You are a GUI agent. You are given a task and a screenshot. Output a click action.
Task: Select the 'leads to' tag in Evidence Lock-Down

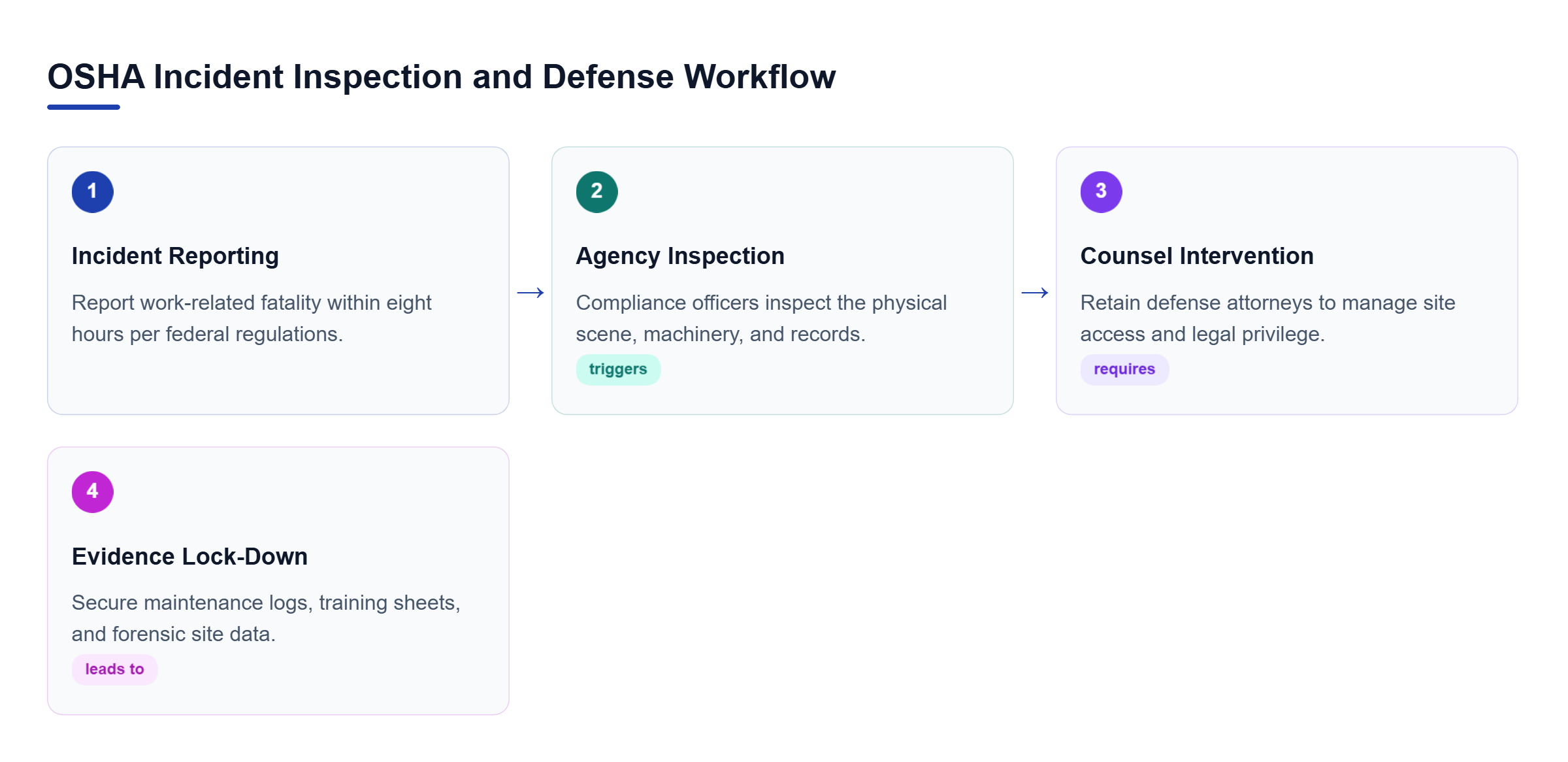coord(114,669)
